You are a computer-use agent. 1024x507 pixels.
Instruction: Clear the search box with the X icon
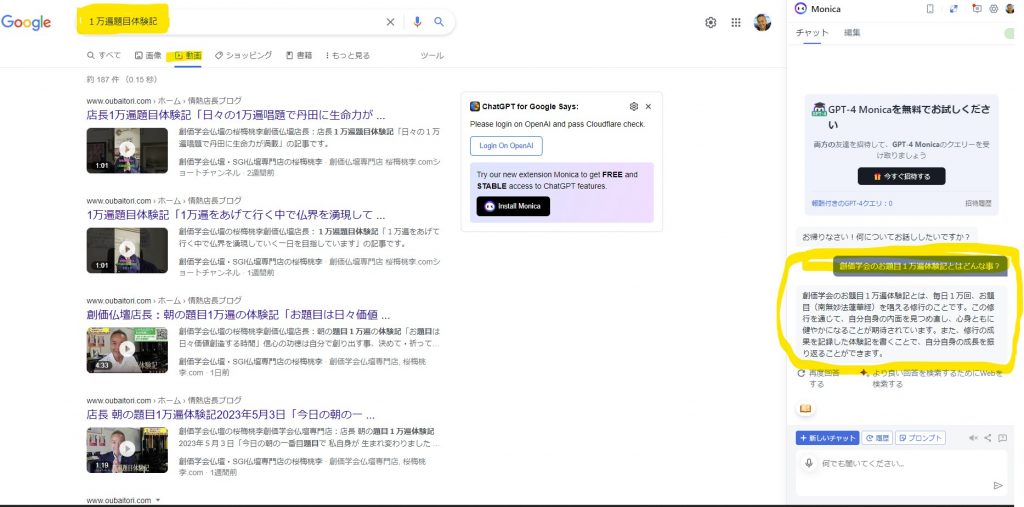390,22
